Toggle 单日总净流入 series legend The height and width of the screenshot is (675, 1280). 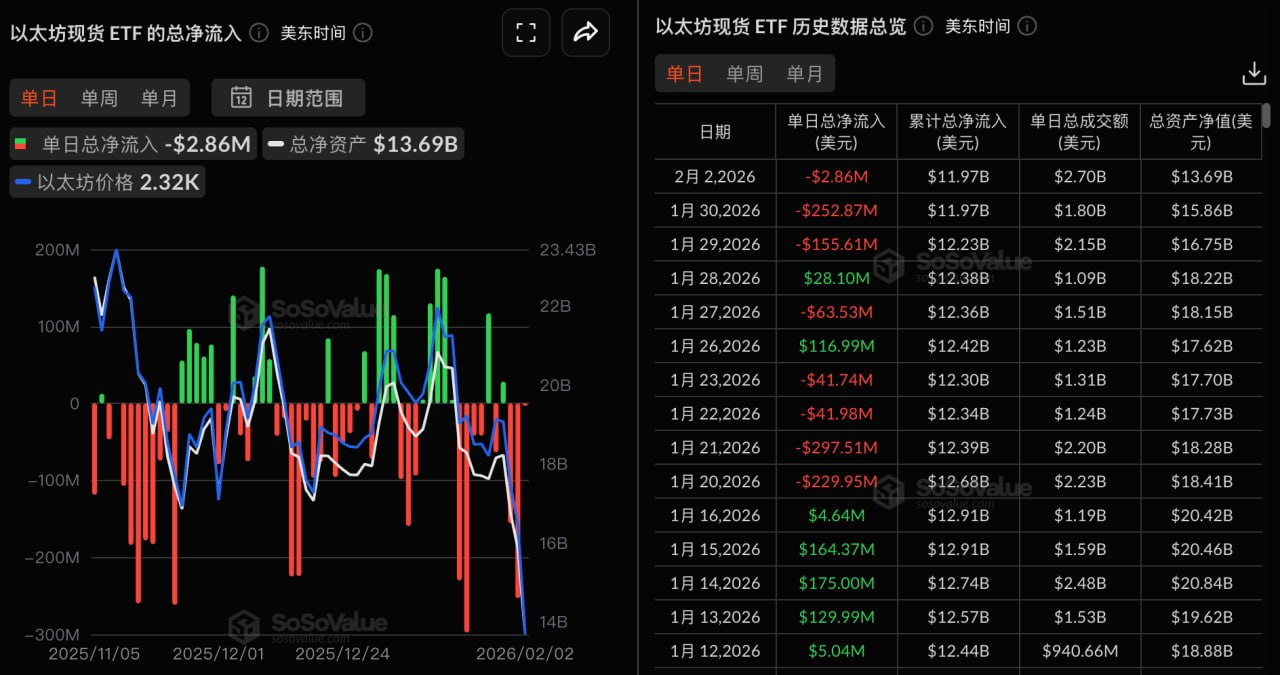132,144
